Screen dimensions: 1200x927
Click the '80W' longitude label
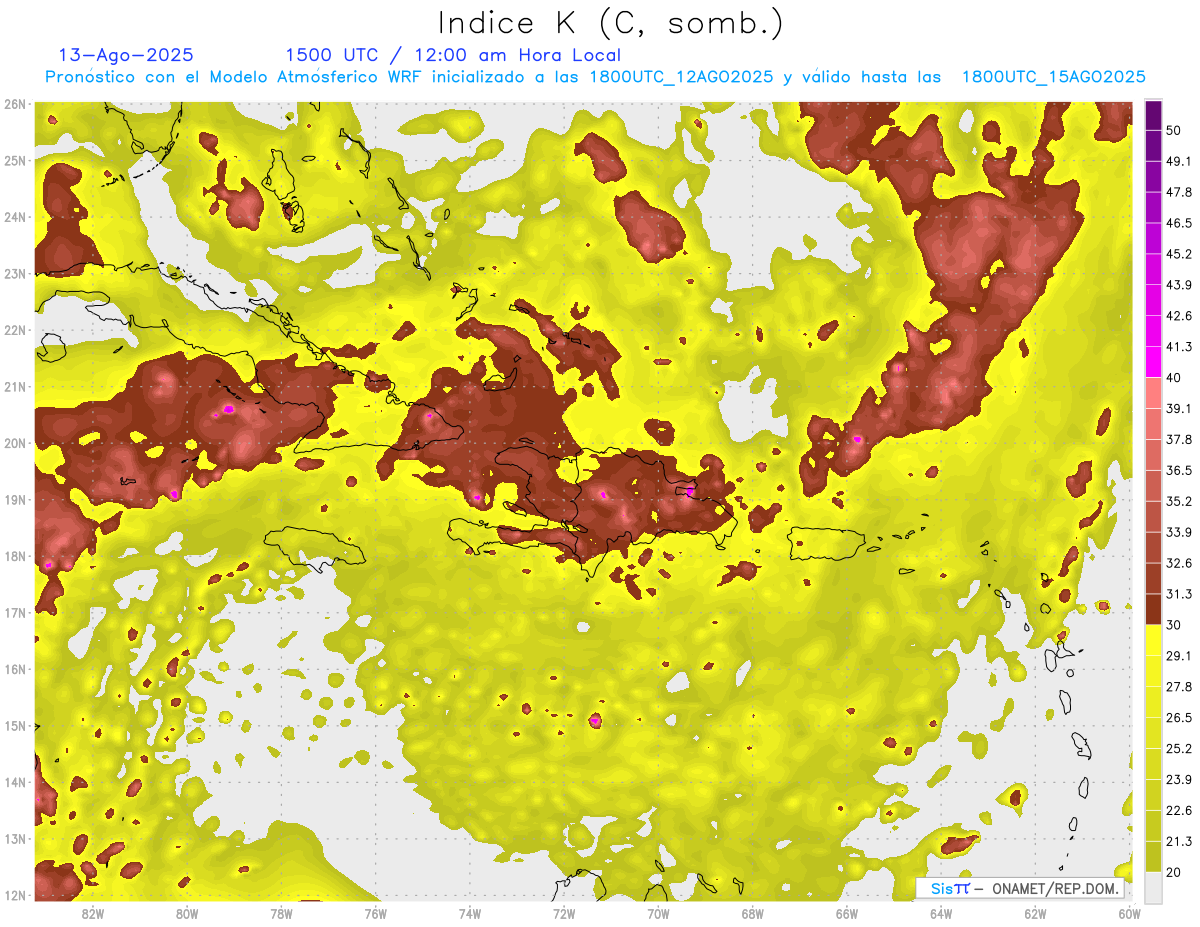pos(187,914)
